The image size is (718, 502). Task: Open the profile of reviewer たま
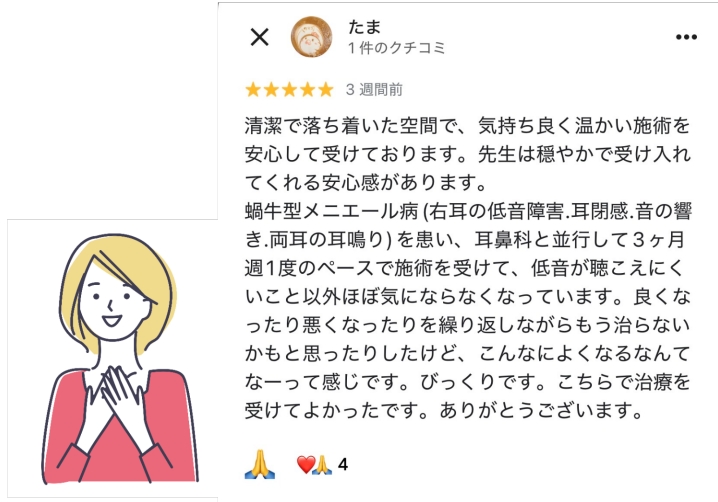(x=364, y=27)
